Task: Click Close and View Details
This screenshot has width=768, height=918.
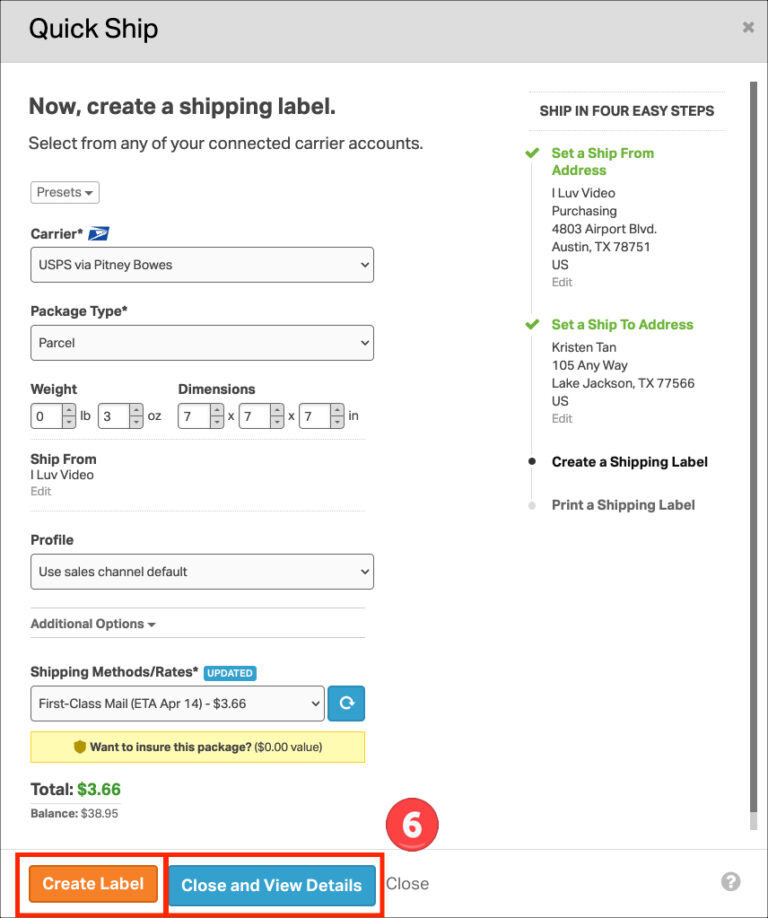Action: (271, 884)
